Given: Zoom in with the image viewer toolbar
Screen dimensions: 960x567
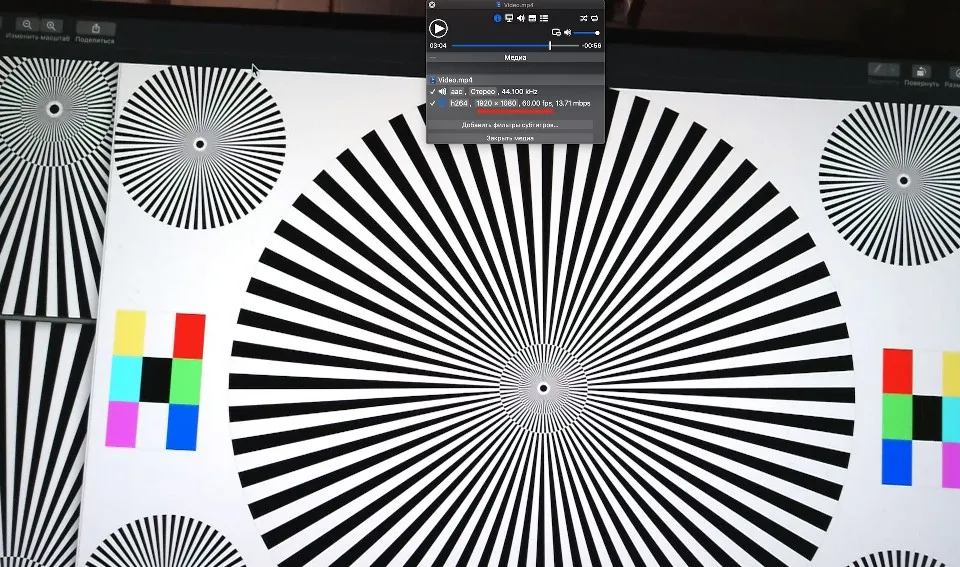Looking at the screenshot, I should (x=51, y=26).
